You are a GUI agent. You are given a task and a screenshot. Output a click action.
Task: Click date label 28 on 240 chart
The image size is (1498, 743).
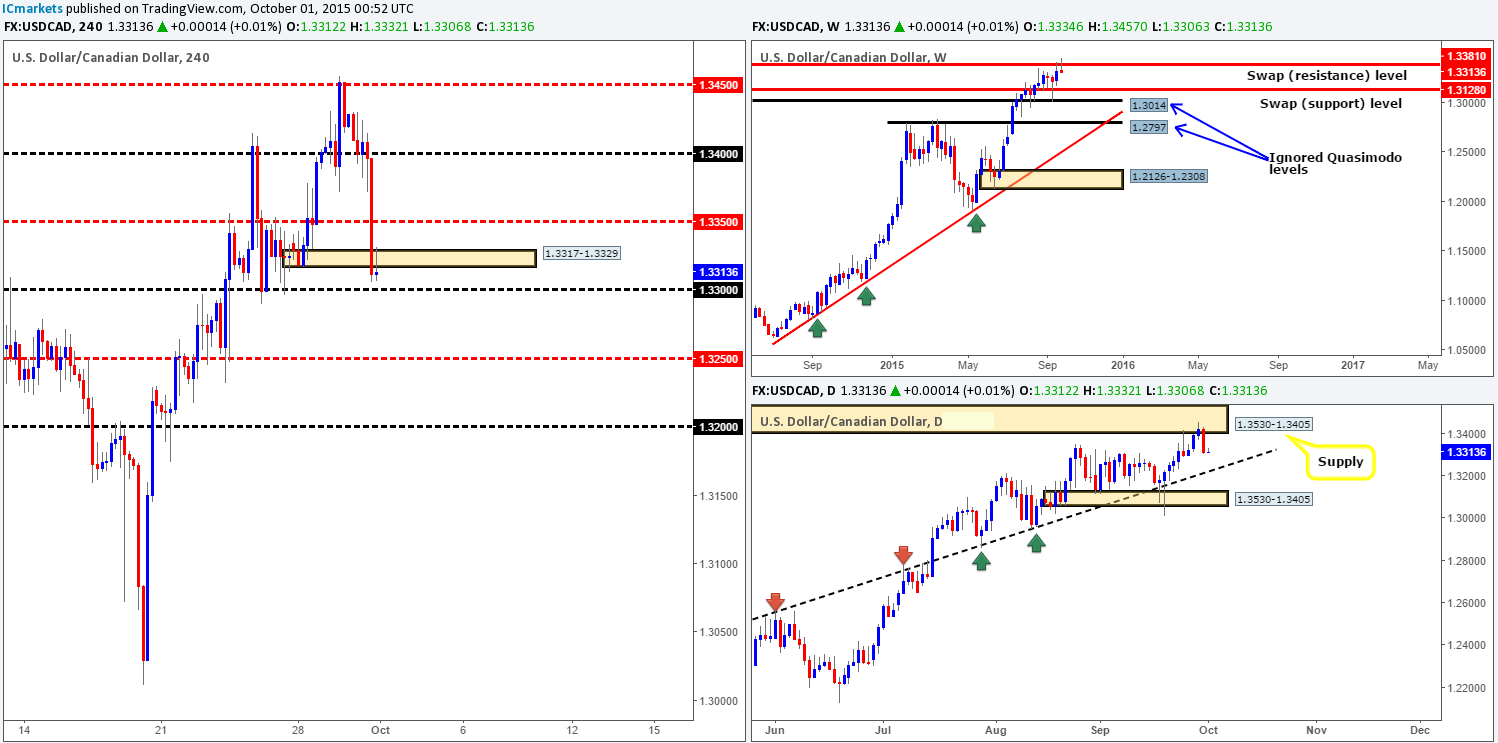coord(298,730)
